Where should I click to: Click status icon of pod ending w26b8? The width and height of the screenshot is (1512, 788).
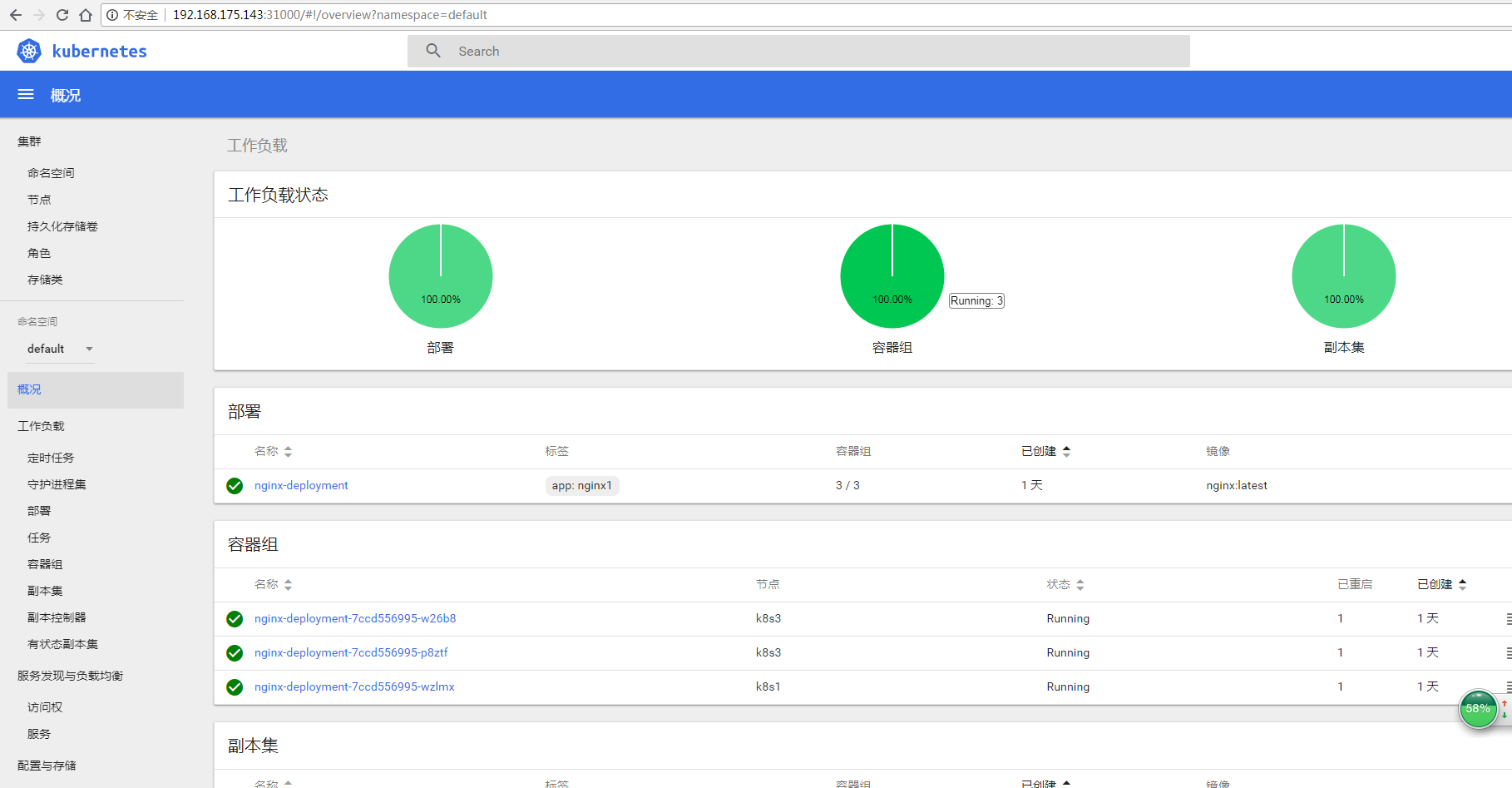235,618
